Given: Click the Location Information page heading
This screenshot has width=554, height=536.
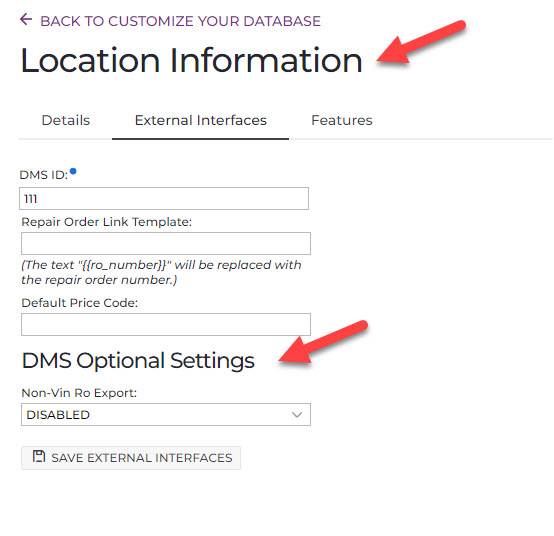Looking at the screenshot, I should point(191,61).
